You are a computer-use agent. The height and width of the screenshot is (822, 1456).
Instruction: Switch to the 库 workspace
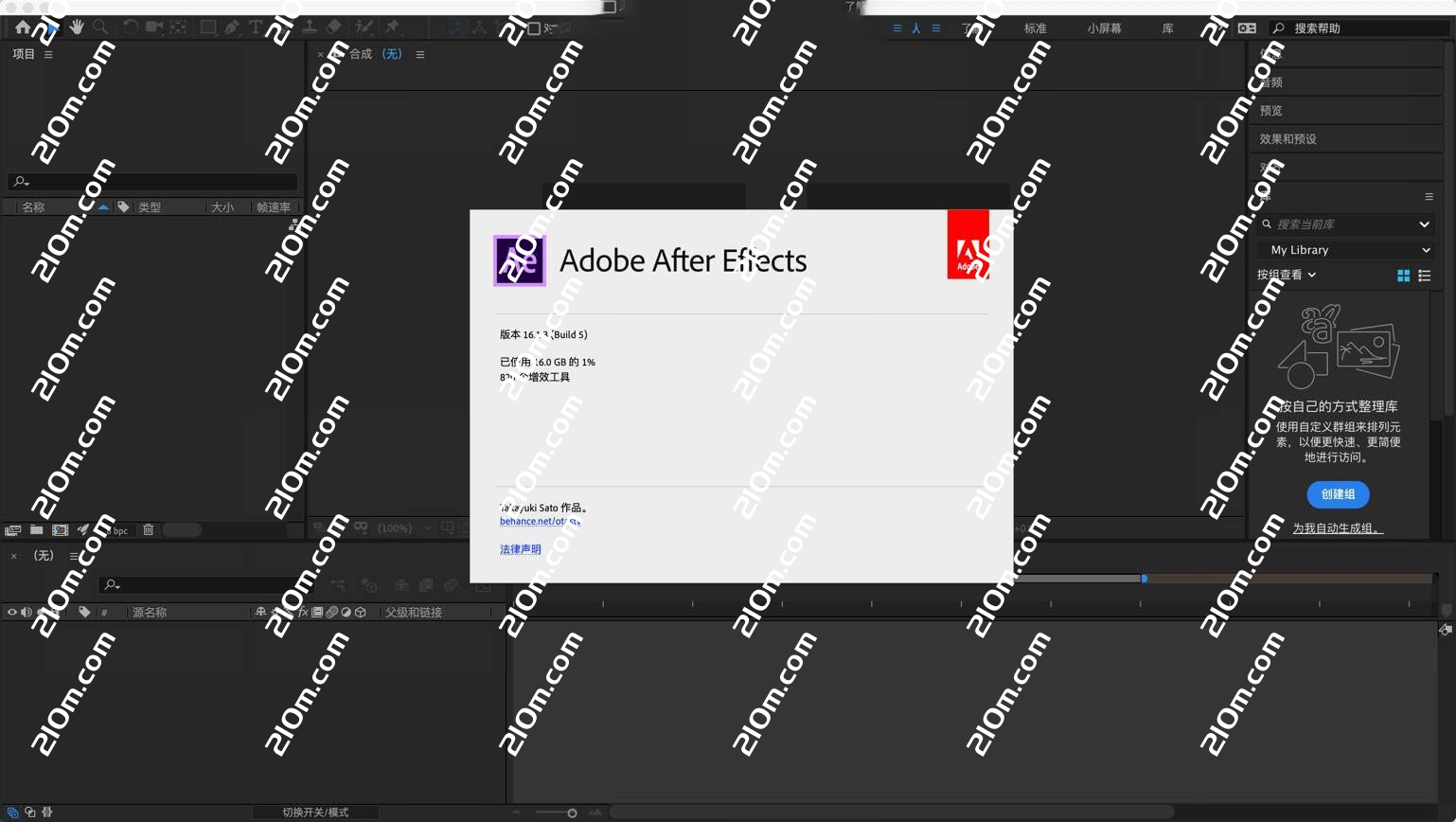click(x=1167, y=28)
